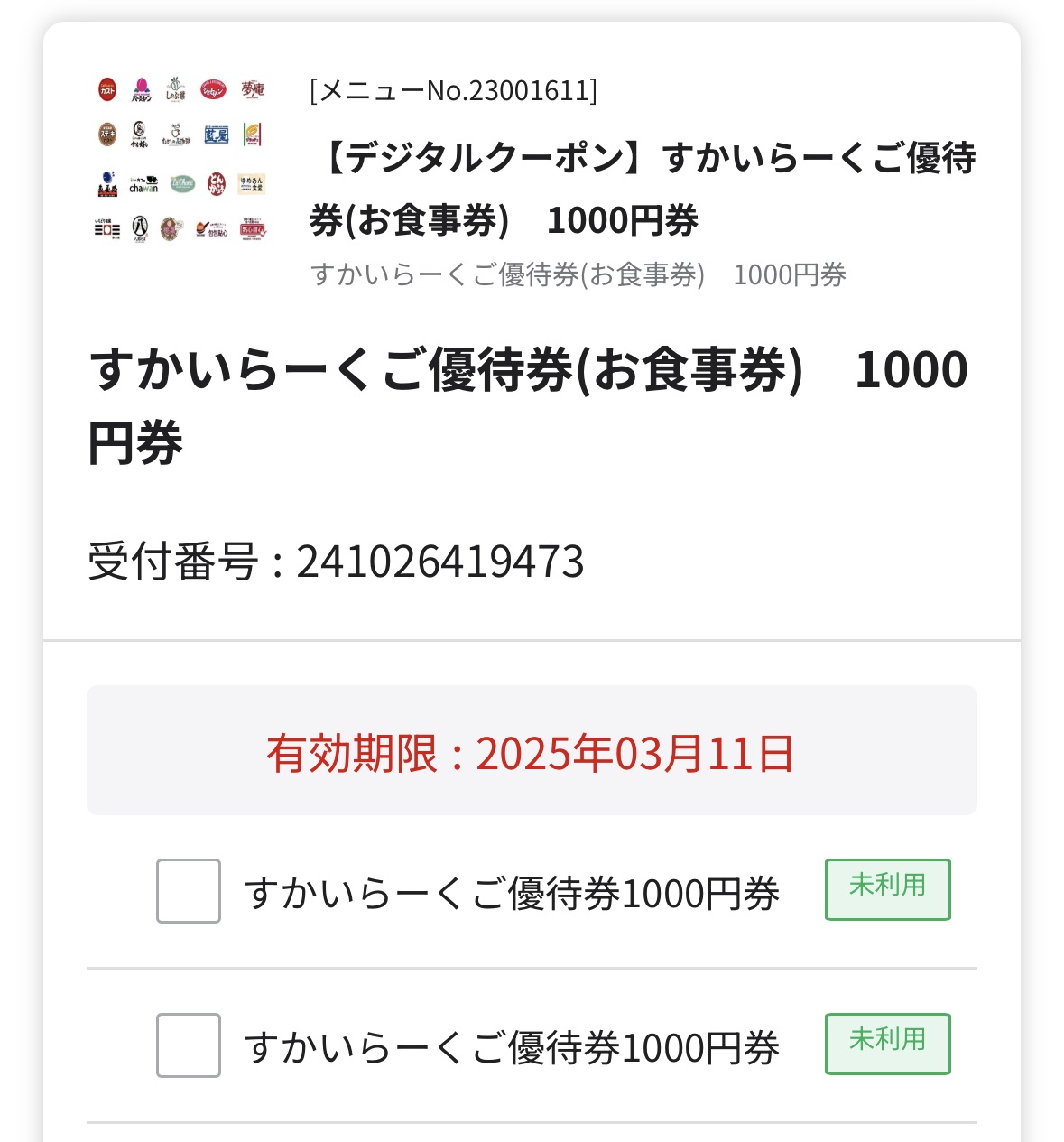Click the しゃぶ葉 logo
This screenshot has height=1142, width=1064.
[x=176, y=88]
